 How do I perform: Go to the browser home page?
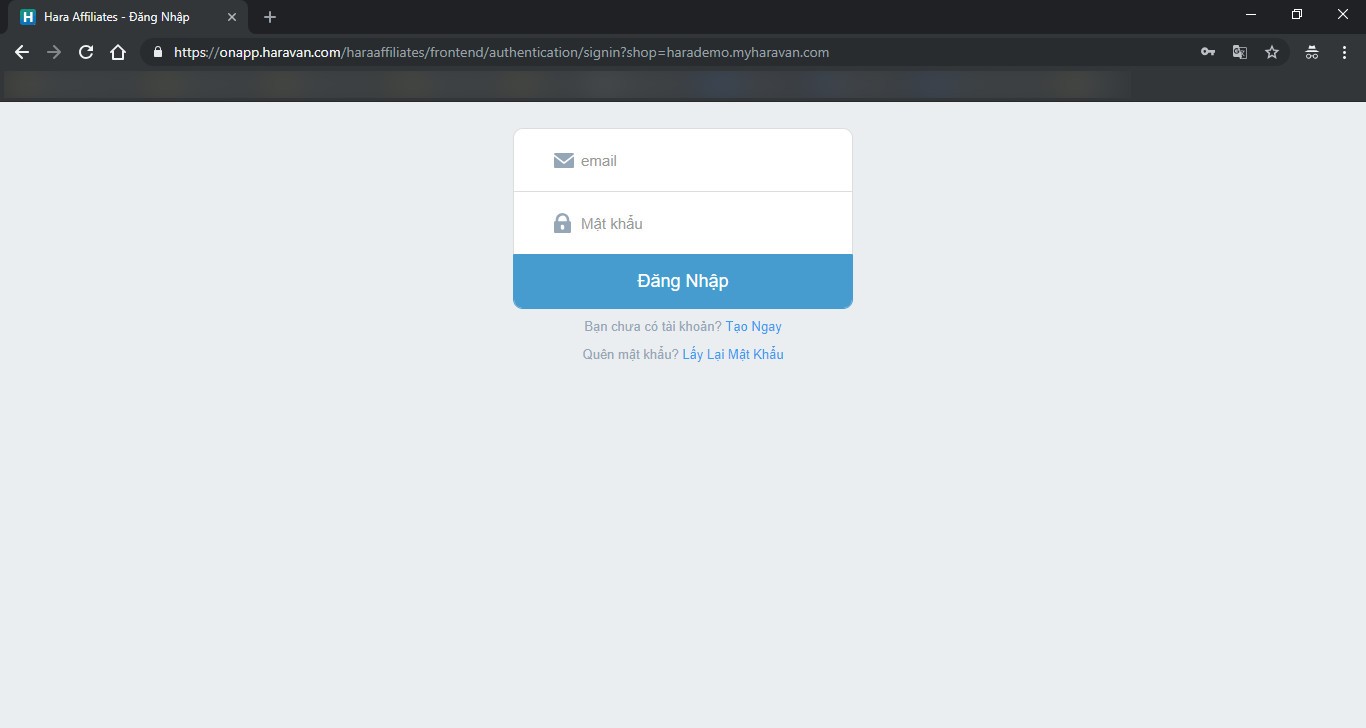tap(118, 52)
